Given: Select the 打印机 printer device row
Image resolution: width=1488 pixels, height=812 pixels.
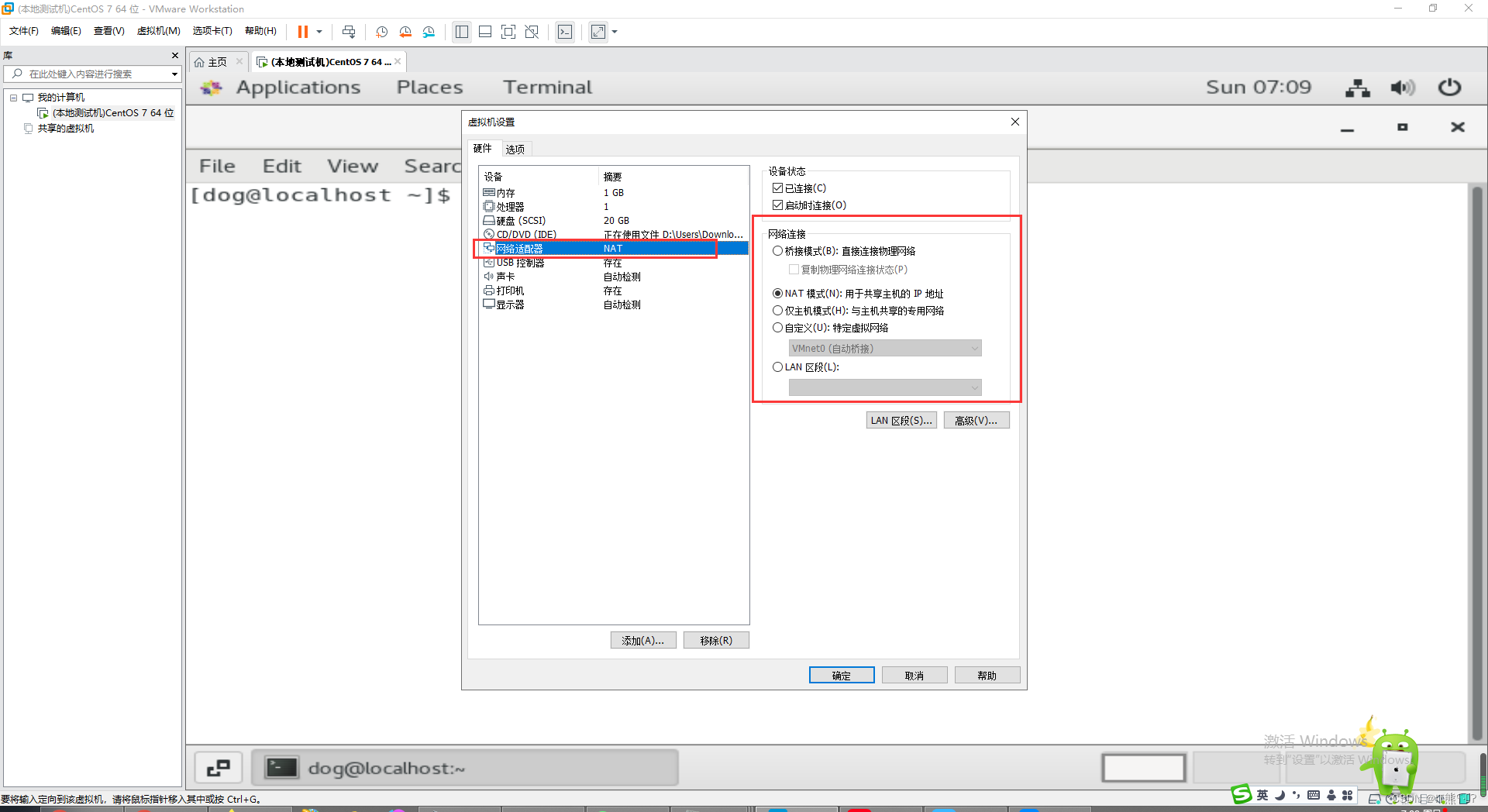Looking at the screenshot, I should point(613,291).
